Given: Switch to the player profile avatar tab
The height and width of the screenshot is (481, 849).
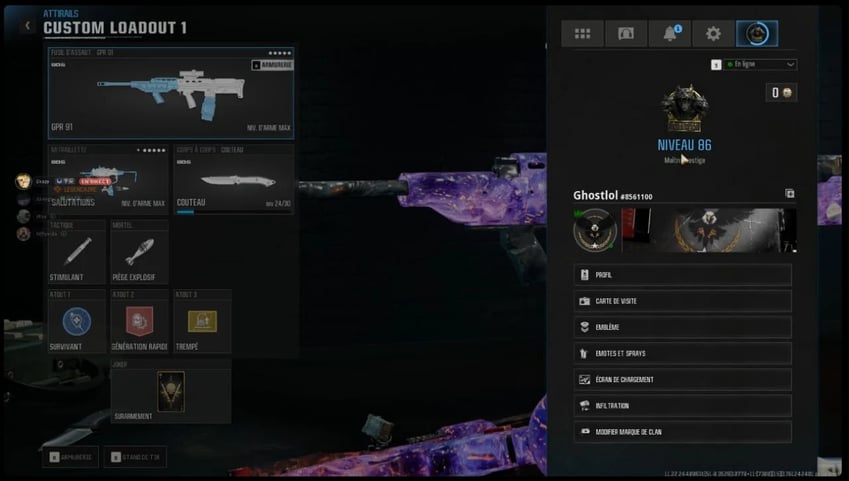Looking at the screenshot, I should point(757,34).
